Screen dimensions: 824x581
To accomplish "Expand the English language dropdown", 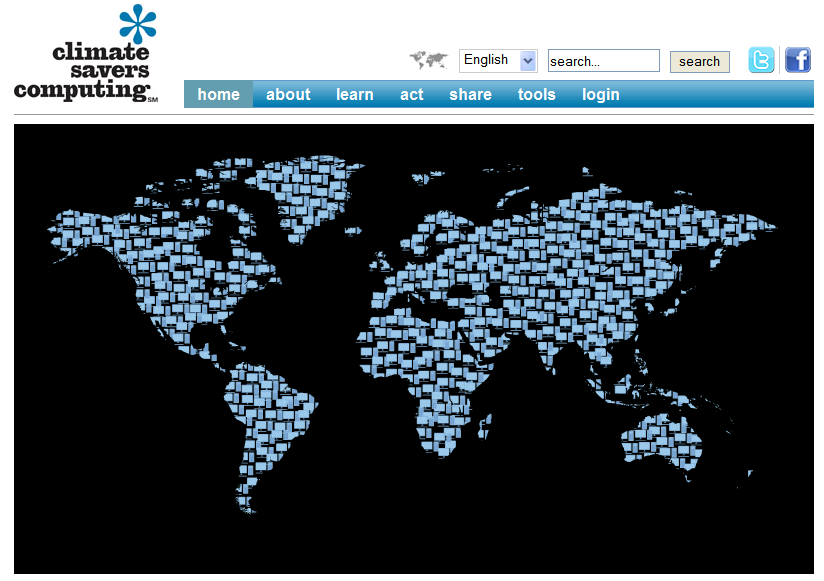I will [498, 60].
